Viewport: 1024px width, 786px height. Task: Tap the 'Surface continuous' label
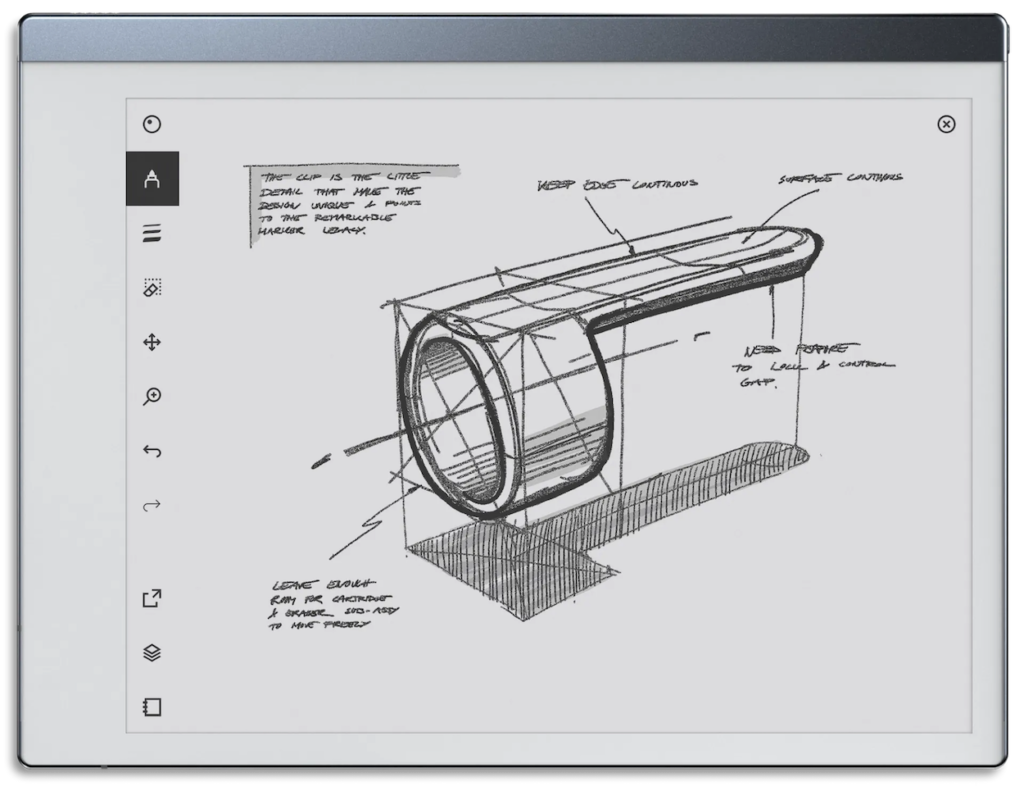pyautogui.click(x=840, y=177)
